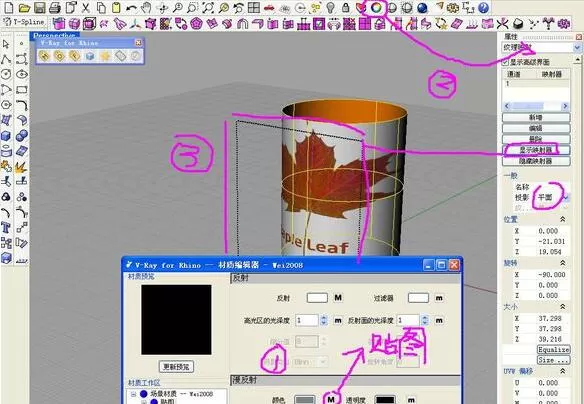Click M map button next to reflection
The height and width of the screenshot is (404, 584).
tap(338, 298)
